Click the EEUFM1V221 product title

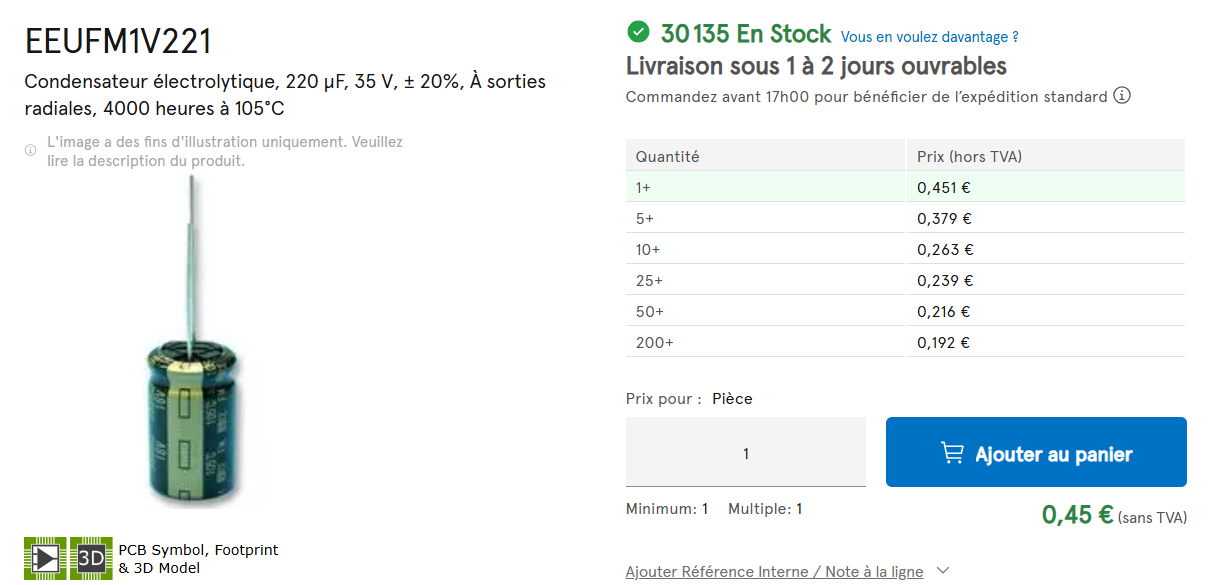[118, 42]
